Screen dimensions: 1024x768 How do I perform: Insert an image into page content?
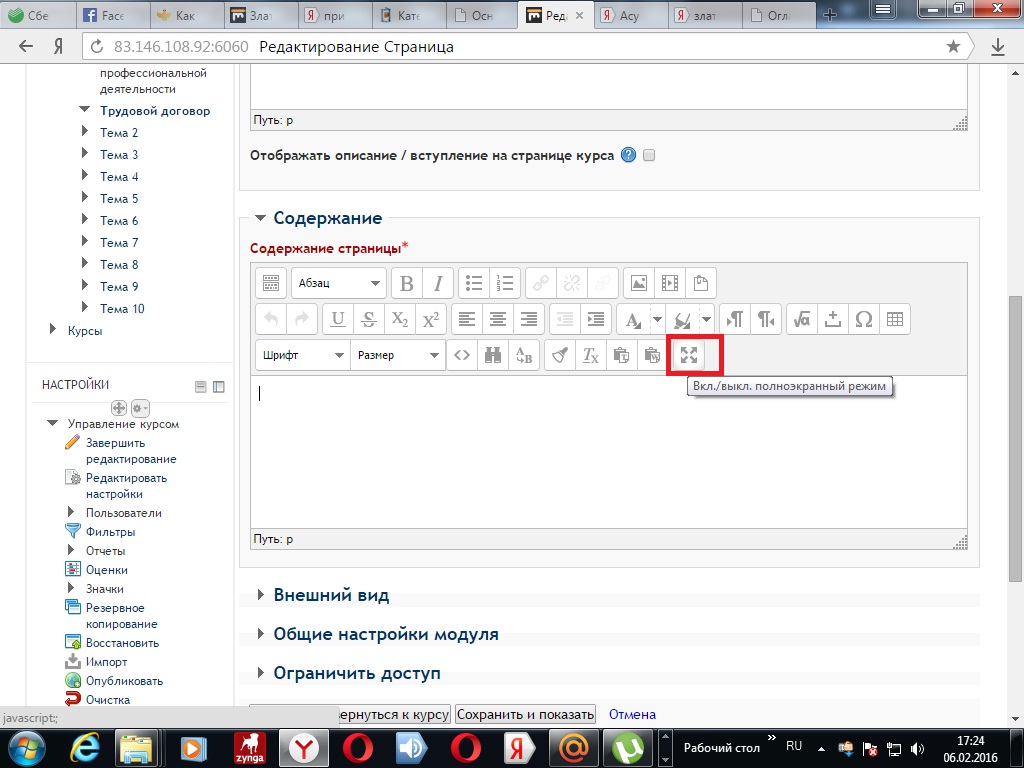[x=639, y=283]
